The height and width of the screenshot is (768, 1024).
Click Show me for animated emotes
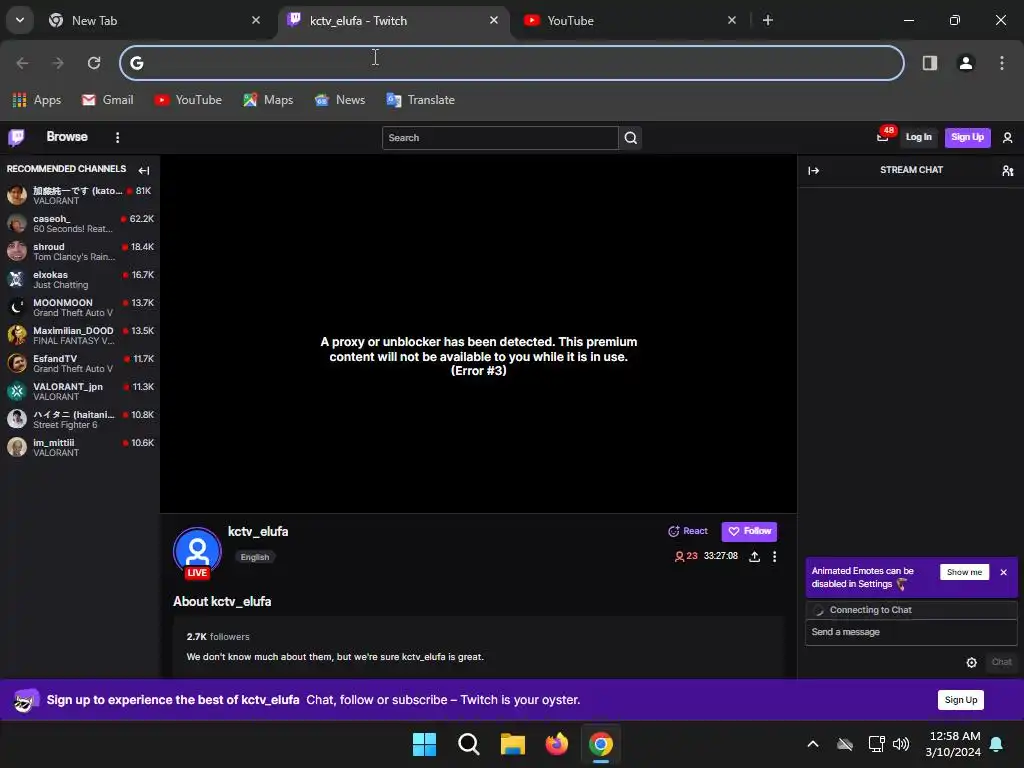pyautogui.click(x=965, y=572)
